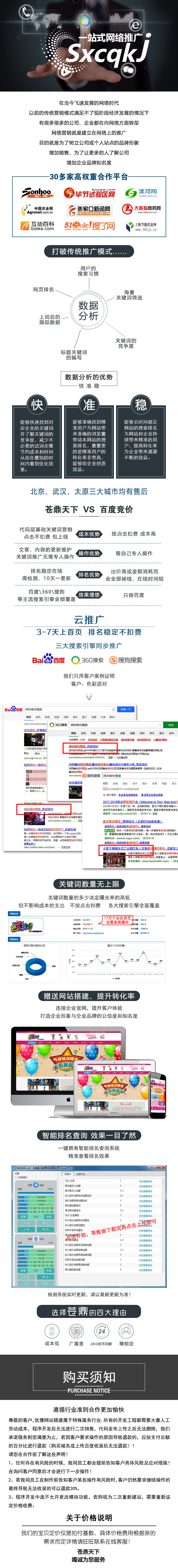Click the 智能排名查询 效果一目了然 banner
Viewport: 178px width, 1568px height.
tap(89, 1135)
